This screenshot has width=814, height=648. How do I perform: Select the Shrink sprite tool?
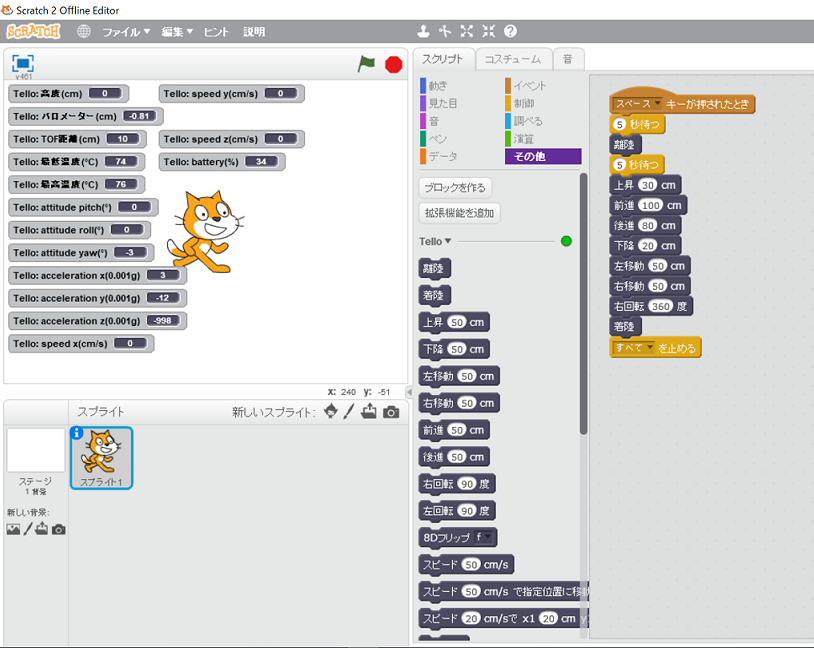tap(489, 32)
